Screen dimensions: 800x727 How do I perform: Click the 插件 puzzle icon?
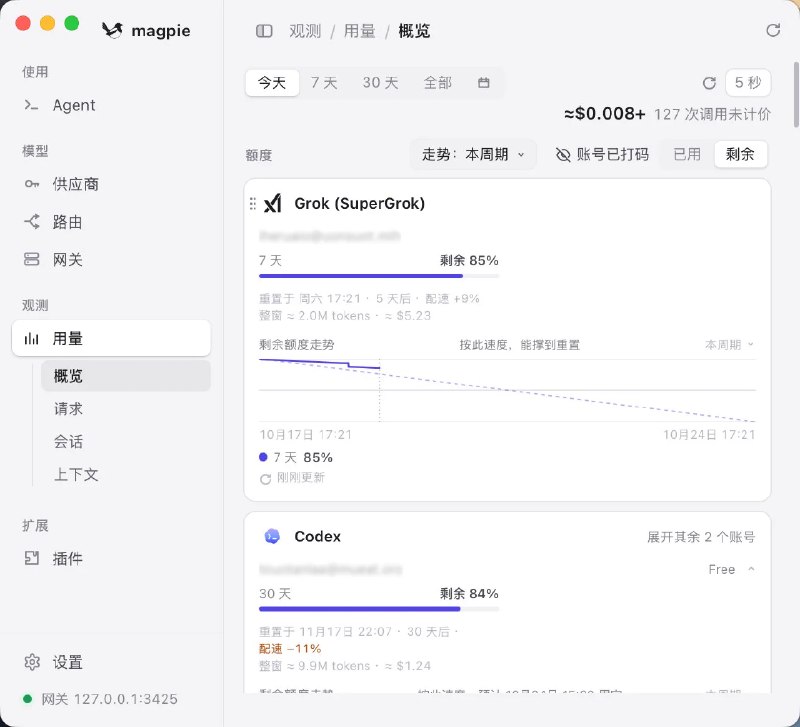pos(32,558)
